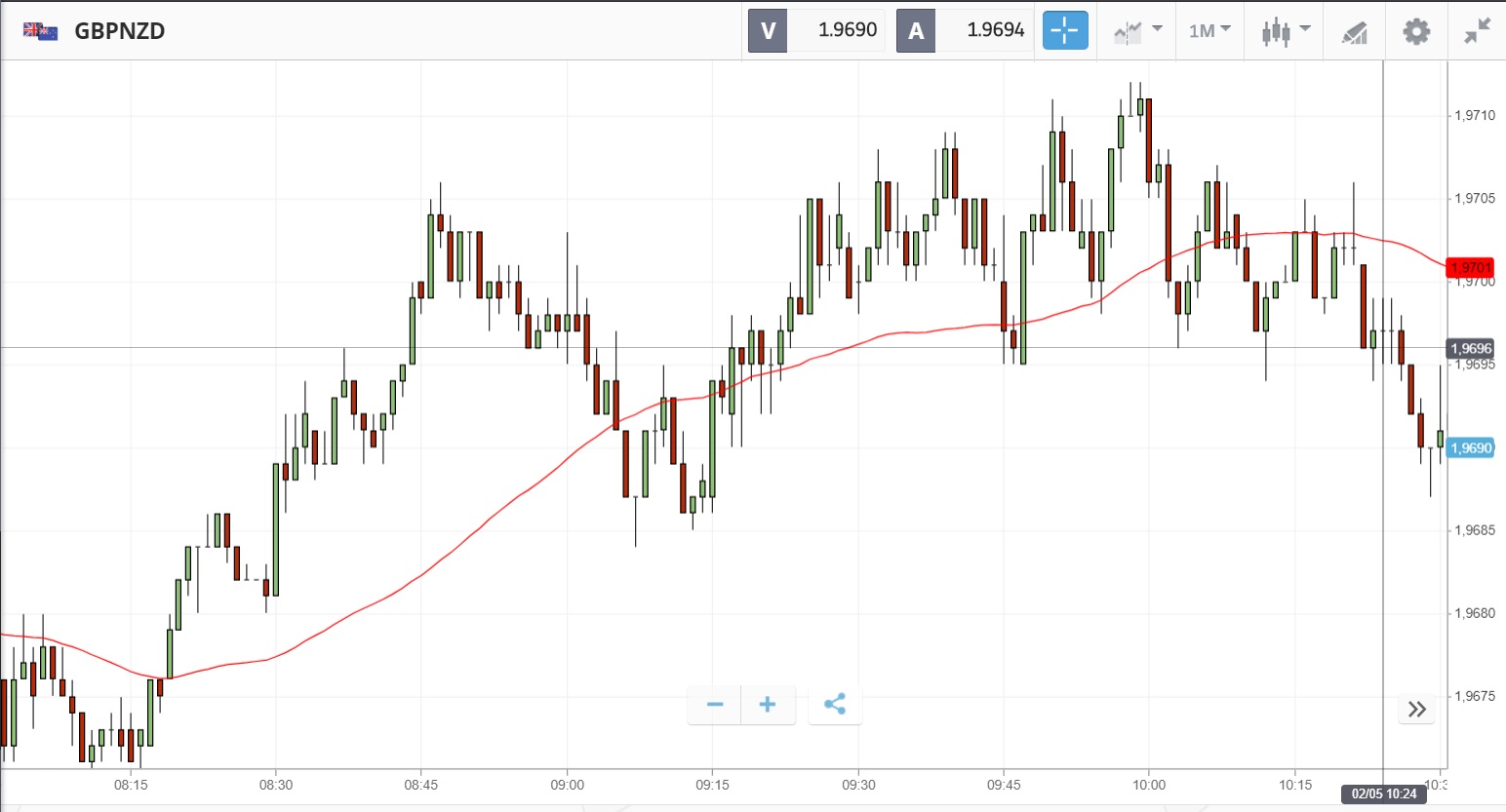Viewport: 1506px width, 812px height.
Task: Click the V sell price 1.9690 button
Action: tap(816, 30)
